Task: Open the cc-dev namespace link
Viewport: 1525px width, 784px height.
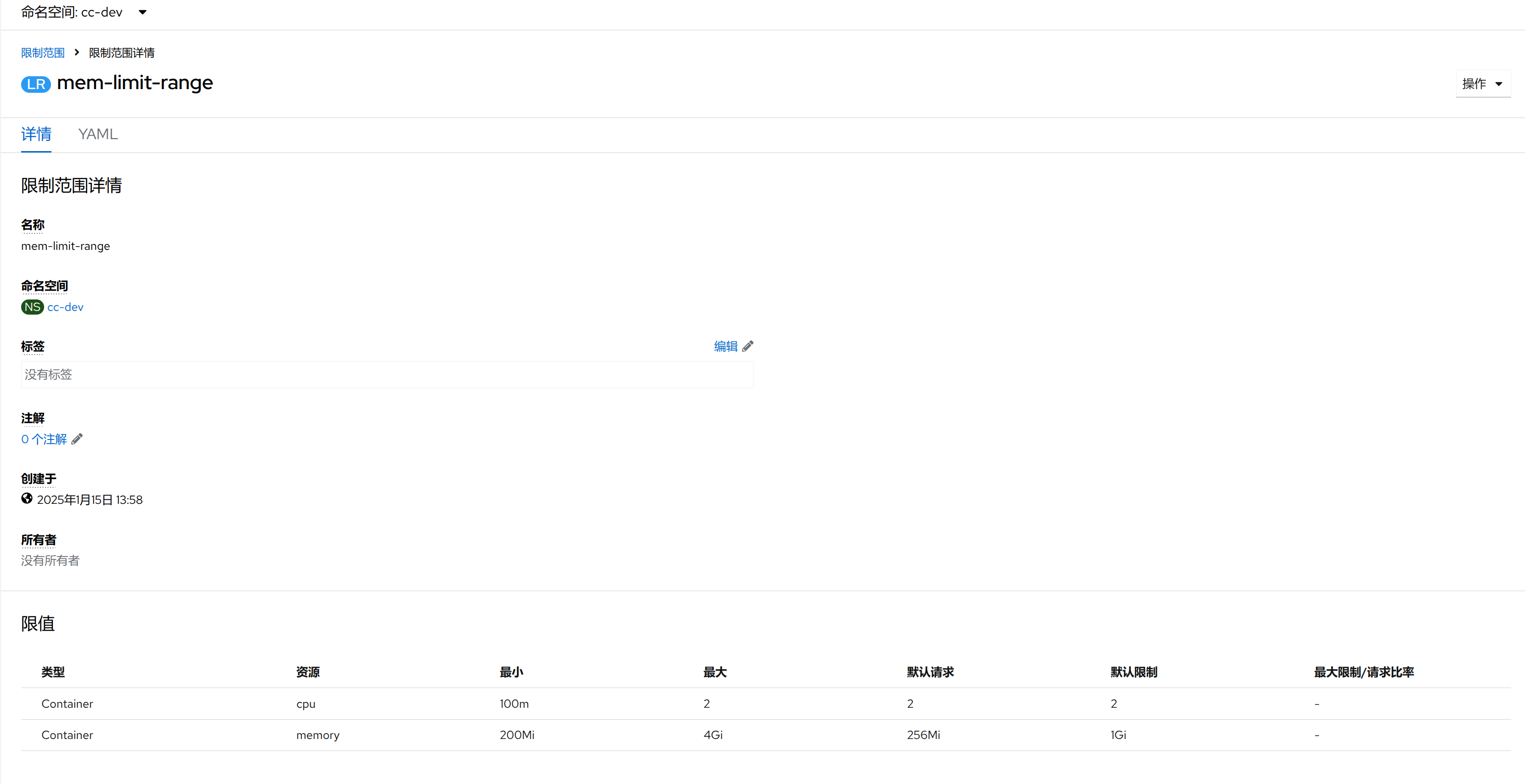Action: pyautogui.click(x=65, y=307)
